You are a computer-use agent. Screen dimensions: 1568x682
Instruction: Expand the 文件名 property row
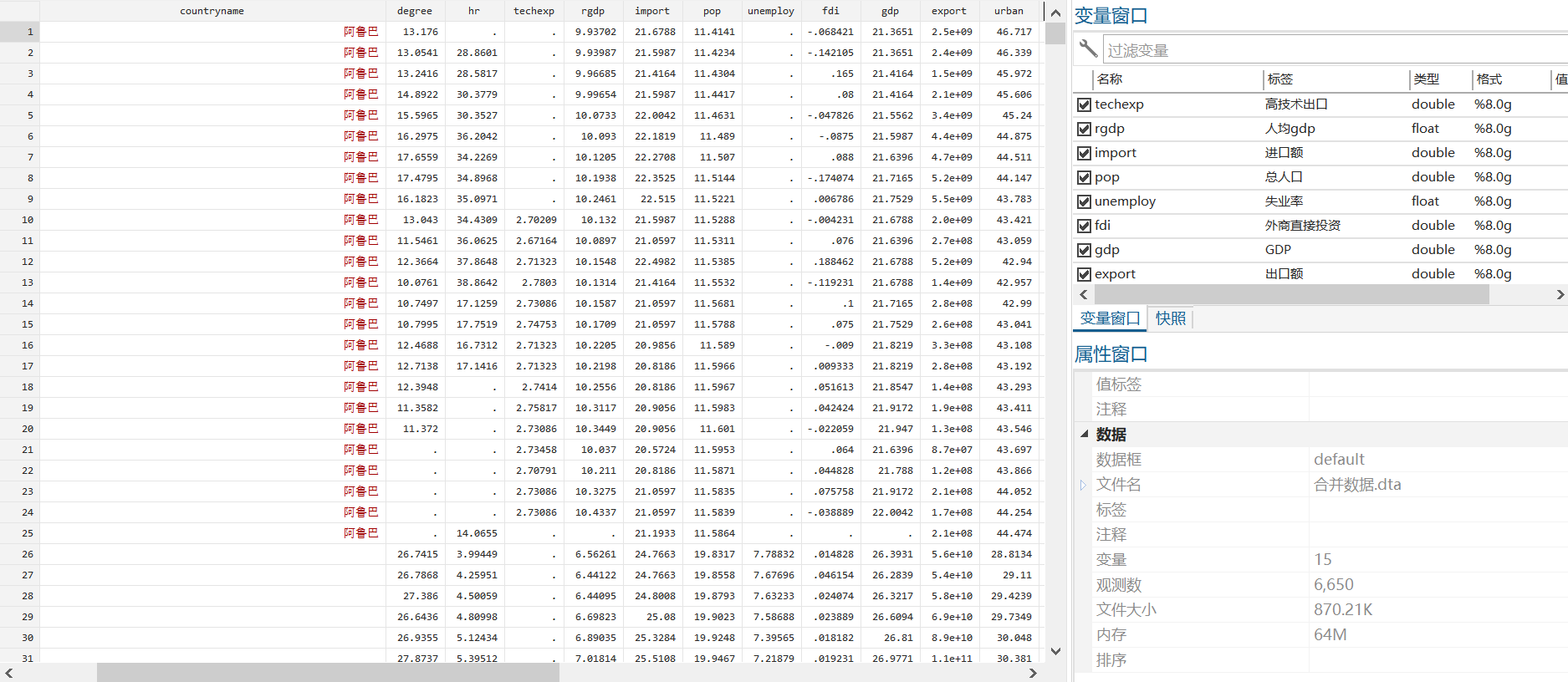[1083, 485]
